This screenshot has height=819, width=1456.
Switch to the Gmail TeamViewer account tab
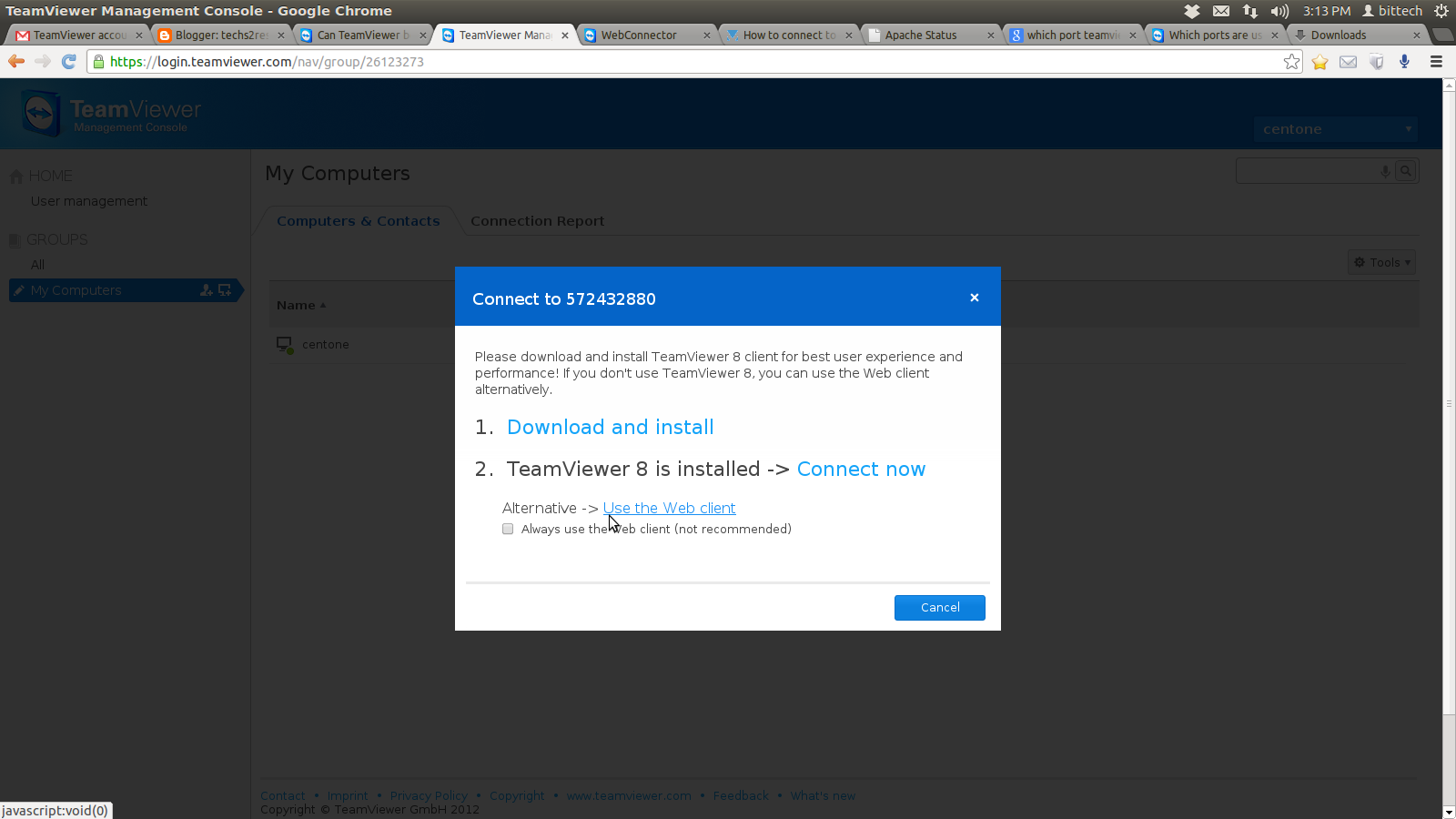(79, 35)
